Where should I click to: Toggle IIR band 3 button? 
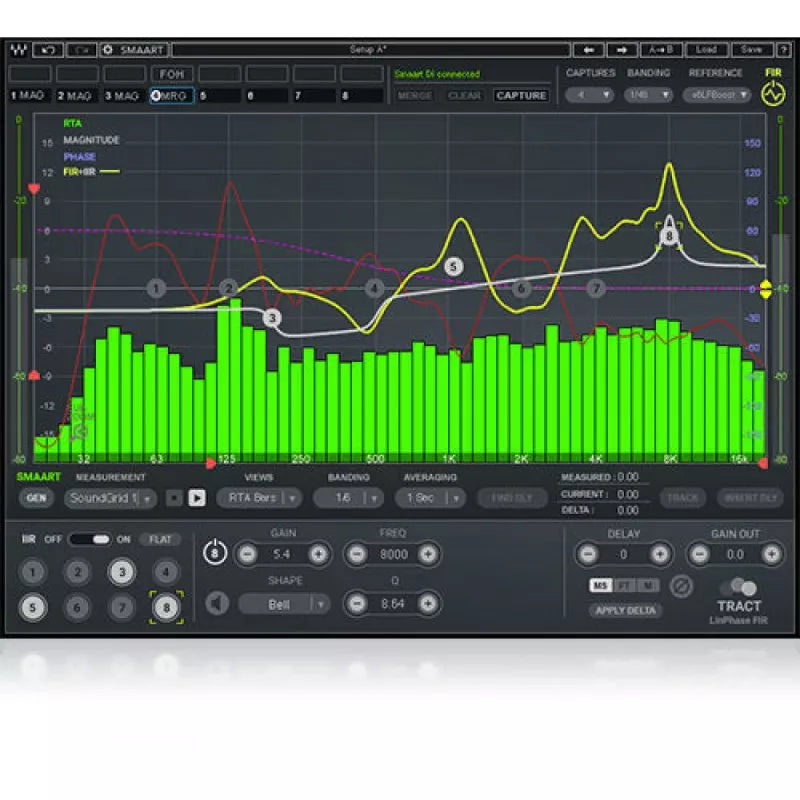tap(122, 572)
